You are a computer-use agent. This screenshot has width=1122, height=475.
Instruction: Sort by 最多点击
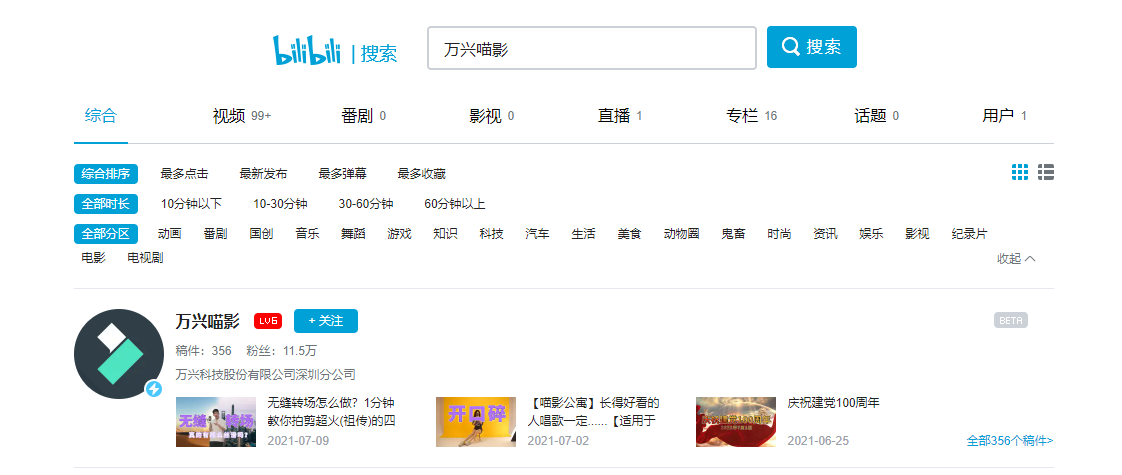point(185,173)
